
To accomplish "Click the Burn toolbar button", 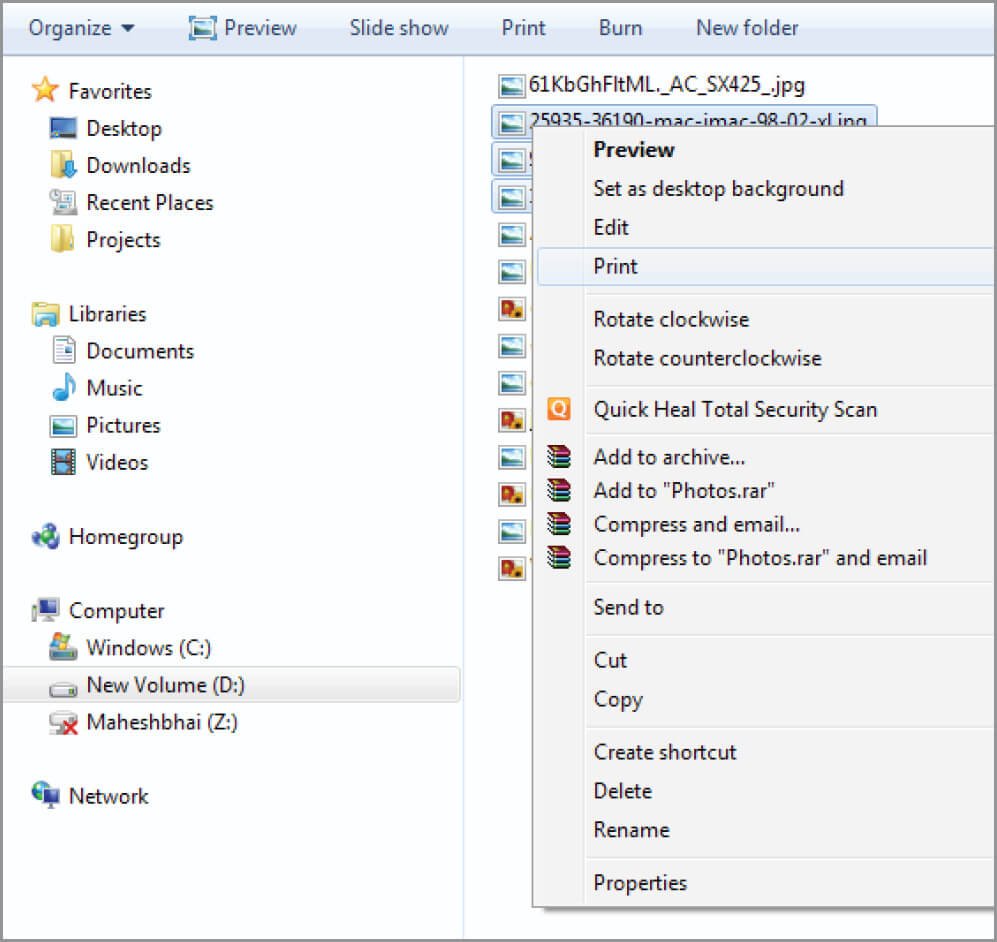I will (x=620, y=28).
